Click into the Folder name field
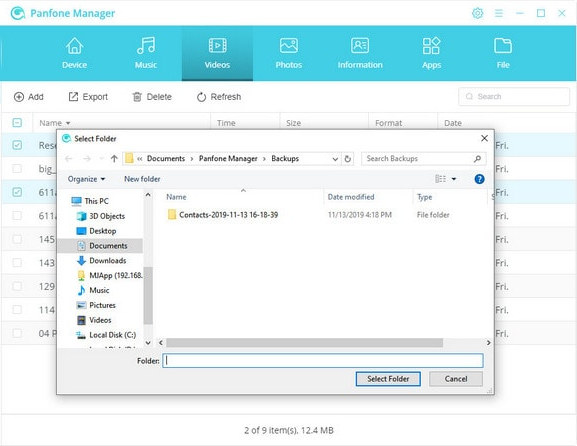The width and height of the screenshot is (577, 446). 323,361
